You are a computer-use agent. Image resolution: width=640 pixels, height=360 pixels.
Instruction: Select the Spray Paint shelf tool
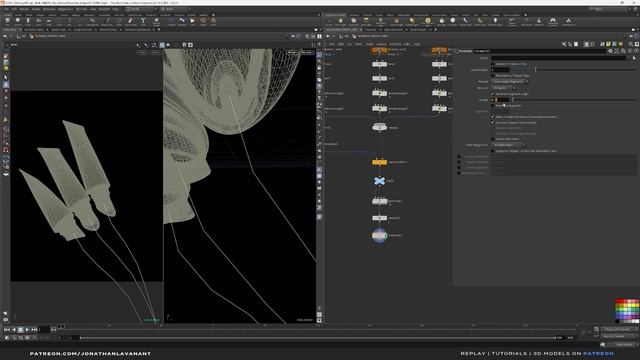click(130, 21)
